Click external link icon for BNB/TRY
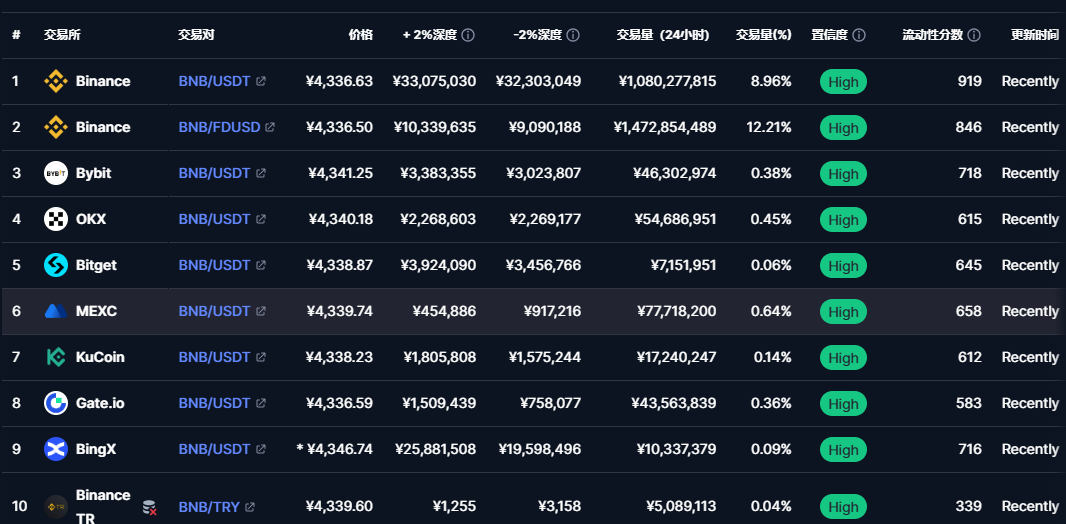Screen dimensions: 1066x524 [250, 507]
